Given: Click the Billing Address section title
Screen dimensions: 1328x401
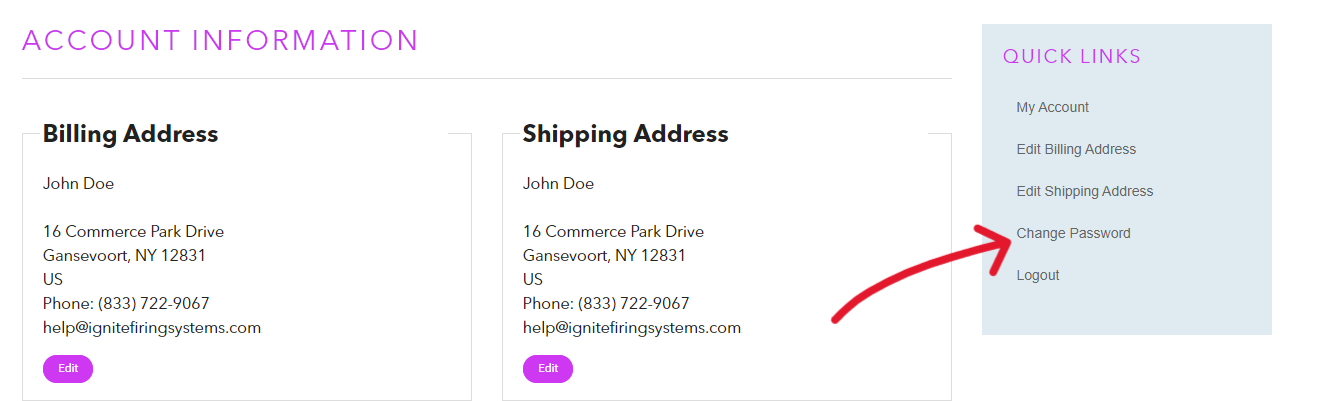Looking at the screenshot, I should [x=130, y=134].
